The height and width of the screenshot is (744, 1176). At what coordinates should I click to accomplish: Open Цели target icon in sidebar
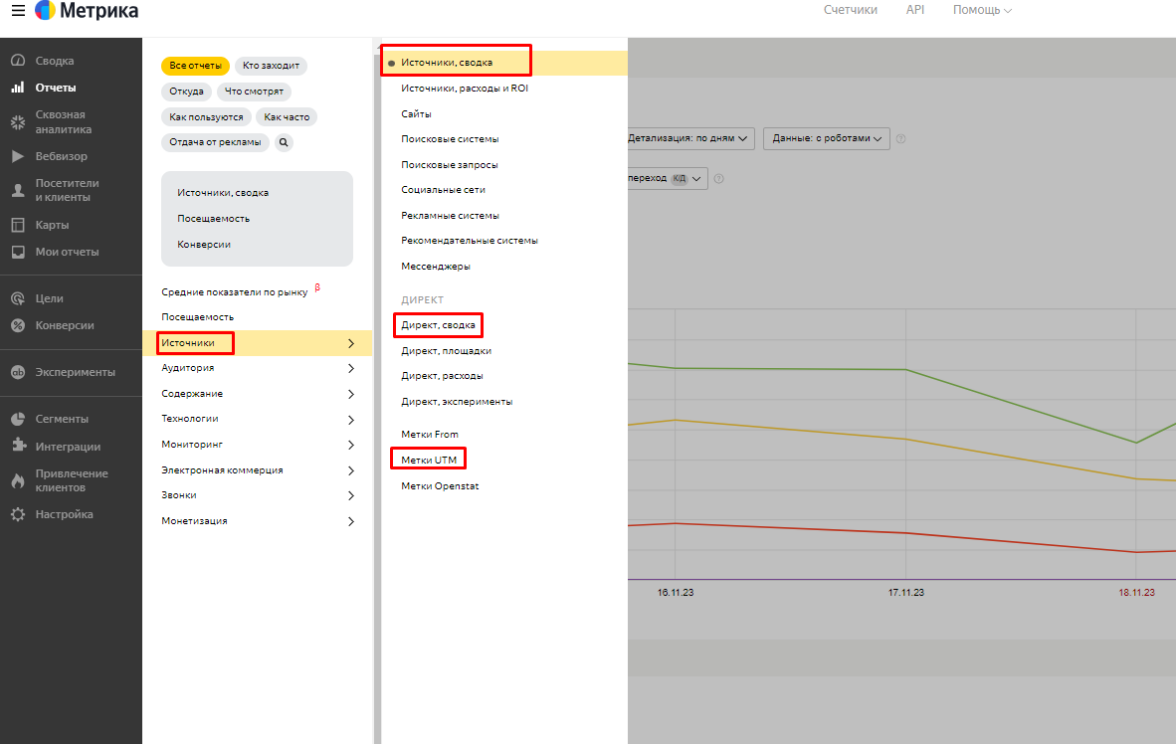tap(17, 299)
